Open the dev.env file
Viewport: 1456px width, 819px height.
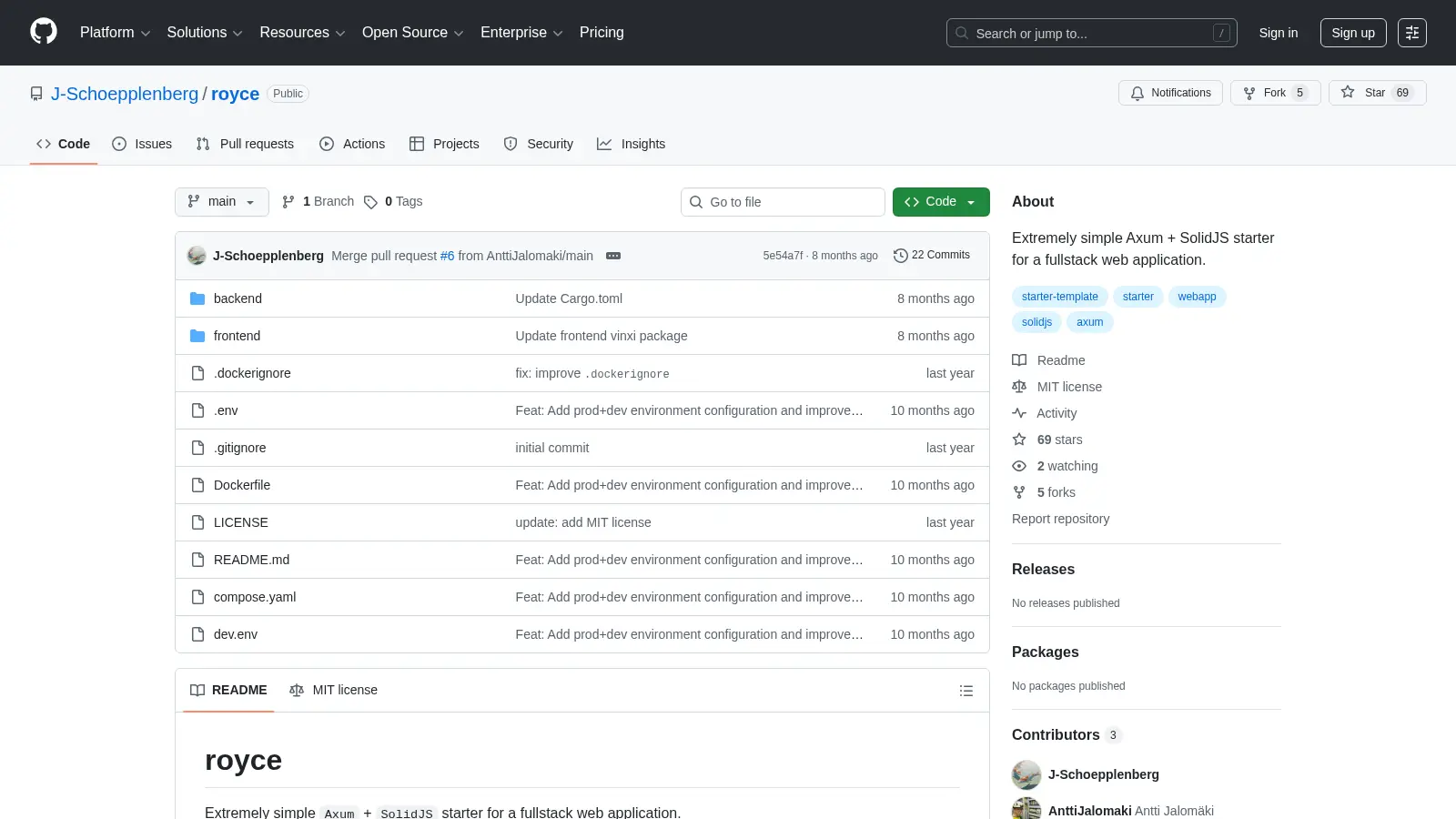pos(236,634)
